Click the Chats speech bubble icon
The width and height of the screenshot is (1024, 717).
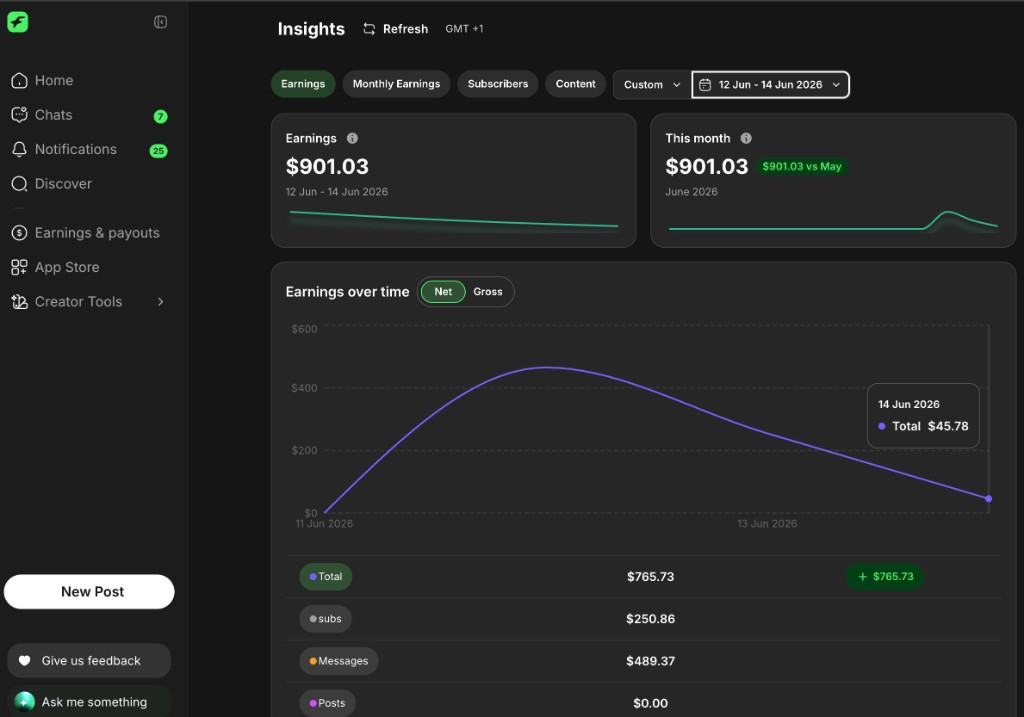tap(20, 115)
